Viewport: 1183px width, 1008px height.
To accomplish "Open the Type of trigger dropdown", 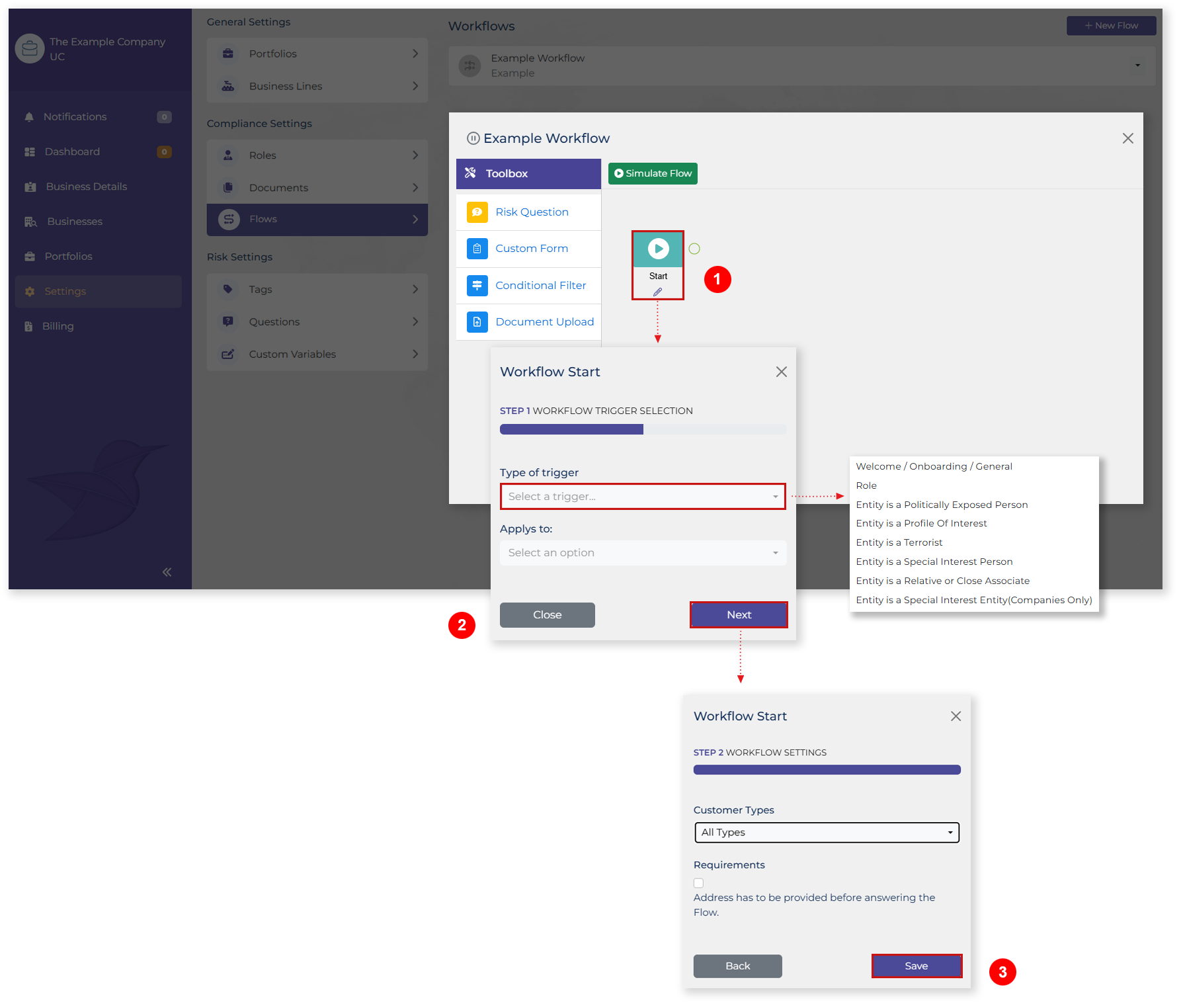I will pos(643,497).
